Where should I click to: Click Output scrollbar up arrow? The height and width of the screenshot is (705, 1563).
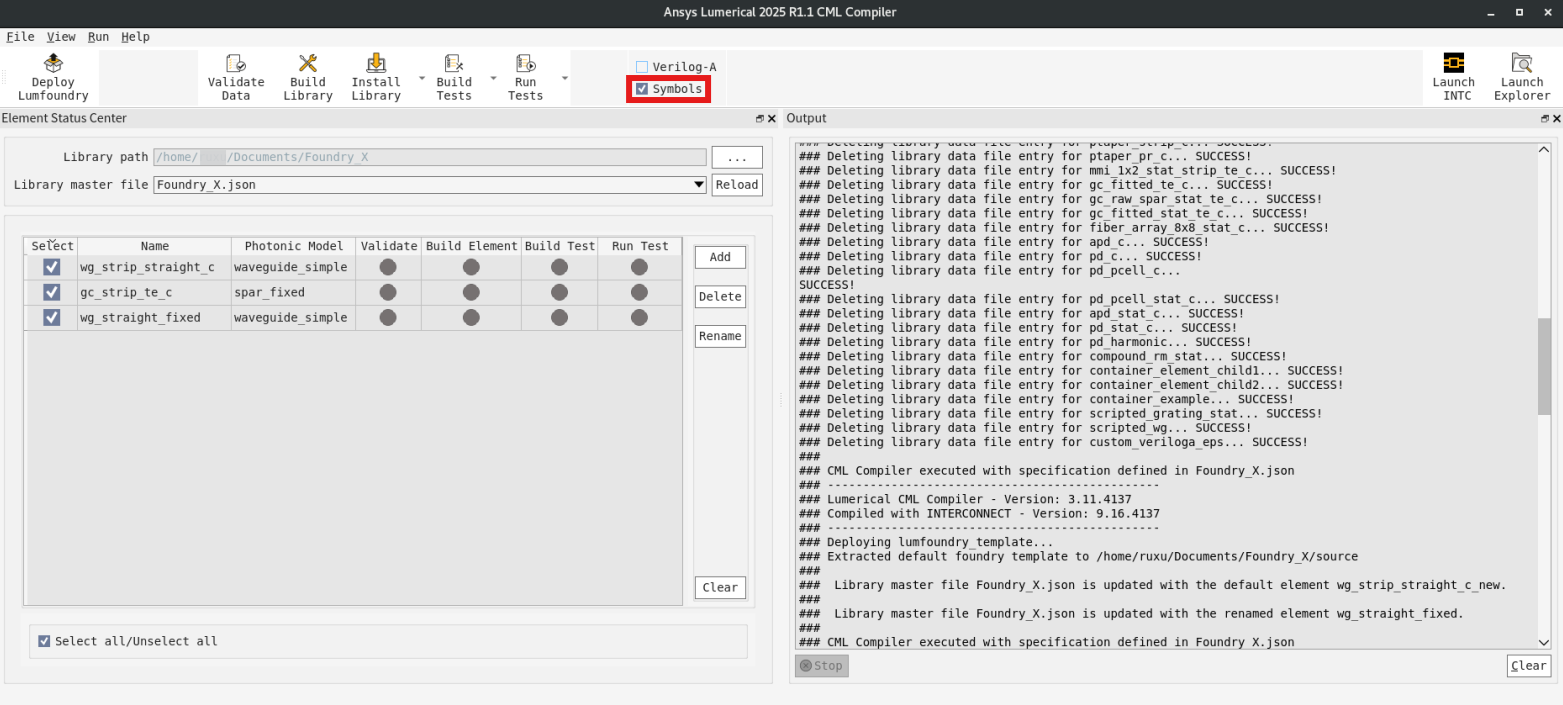pyautogui.click(x=1544, y=150)
